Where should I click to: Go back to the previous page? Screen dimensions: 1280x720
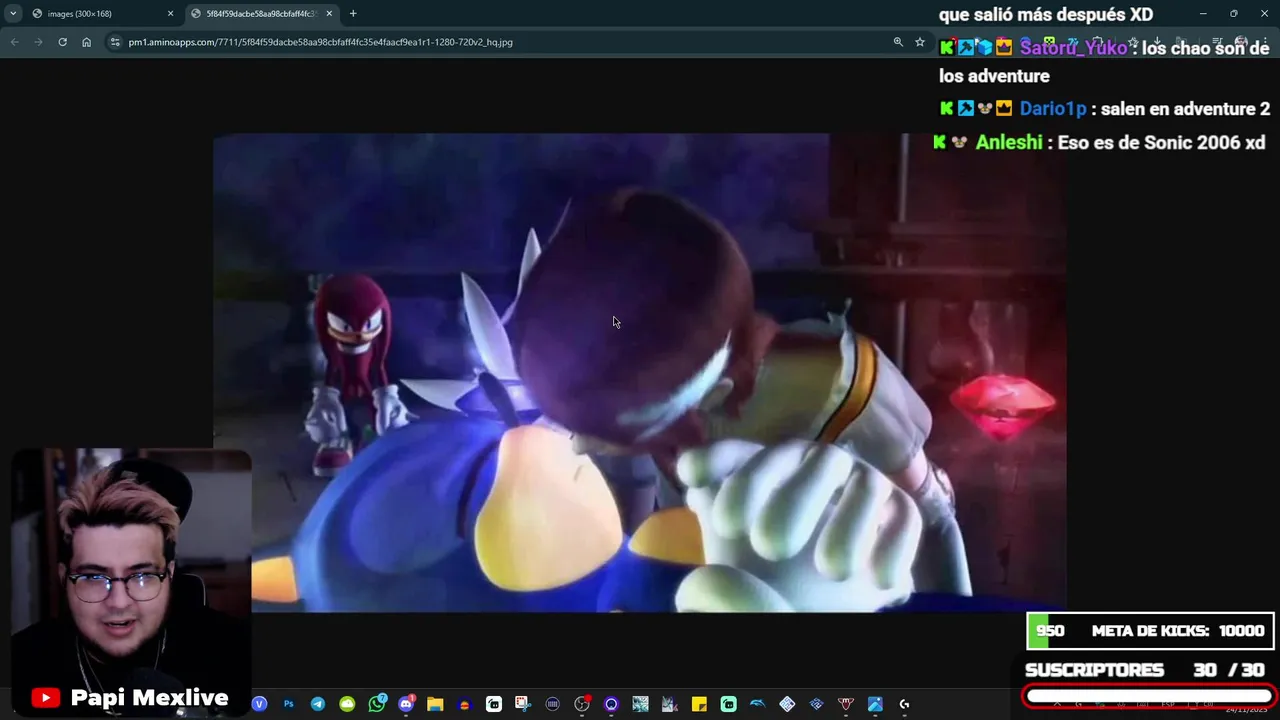tap(14, 42)
